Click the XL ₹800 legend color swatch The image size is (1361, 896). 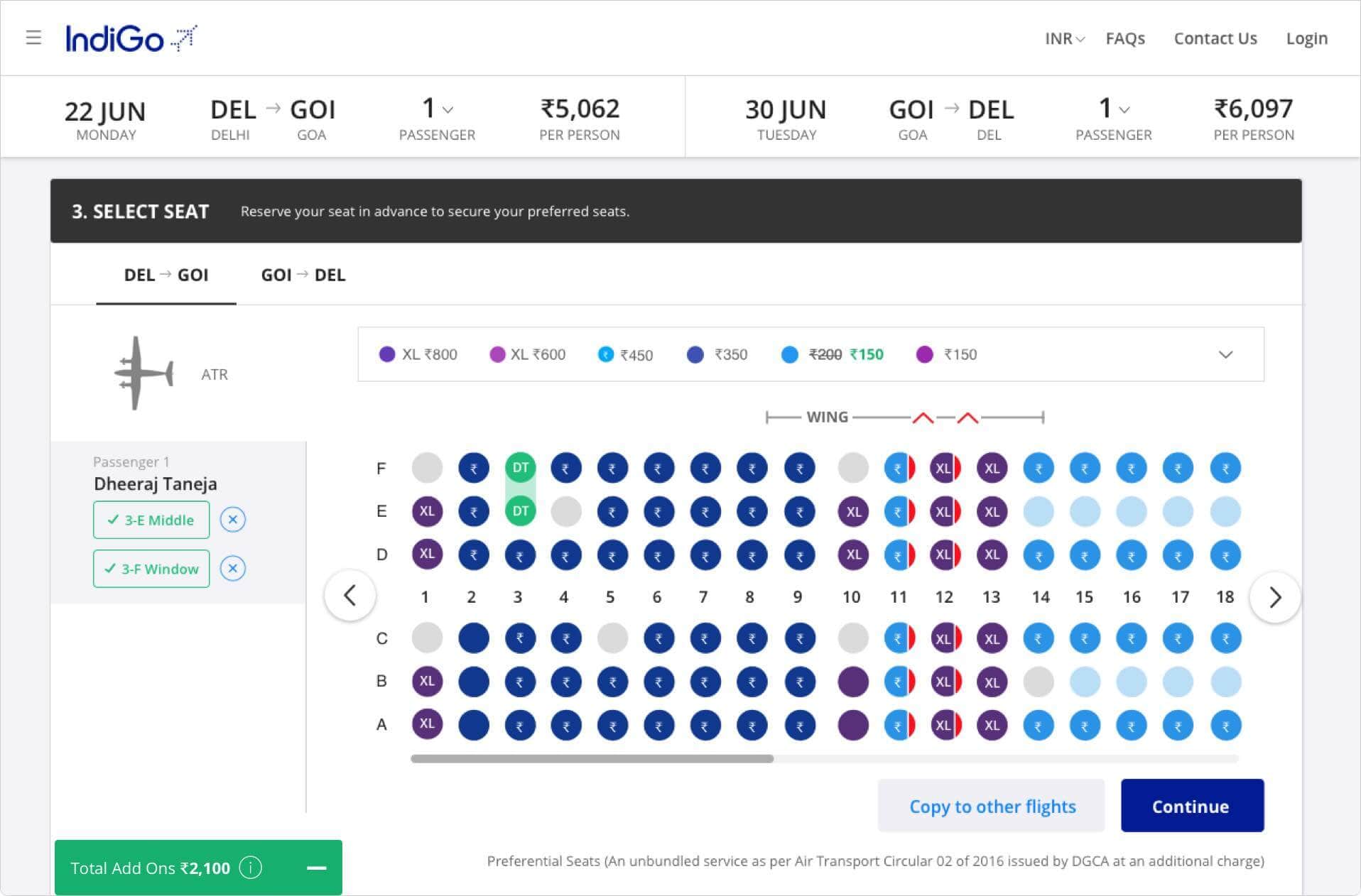click(x=387, y=354)
